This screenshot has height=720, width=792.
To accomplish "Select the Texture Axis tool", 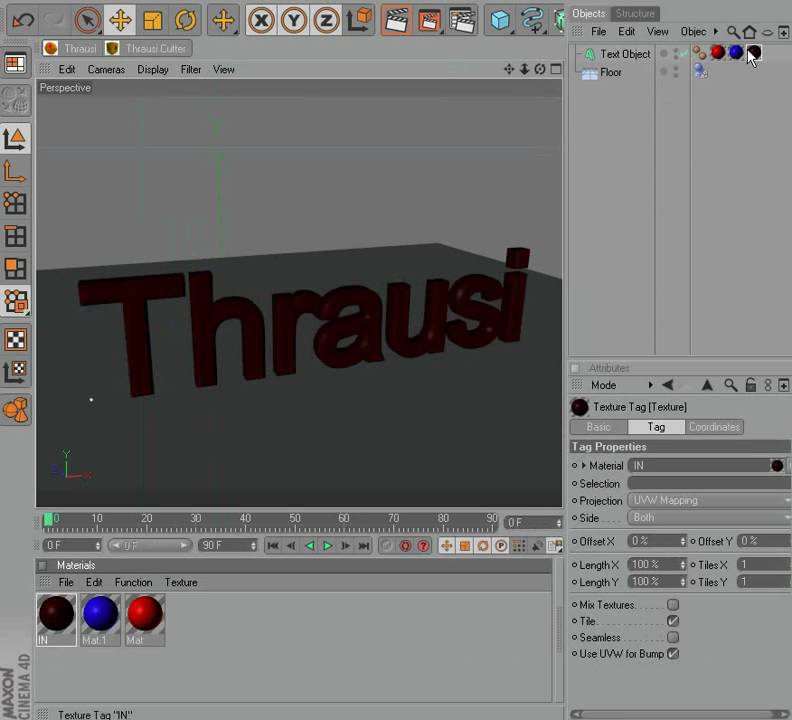I will tap(15, 372).
